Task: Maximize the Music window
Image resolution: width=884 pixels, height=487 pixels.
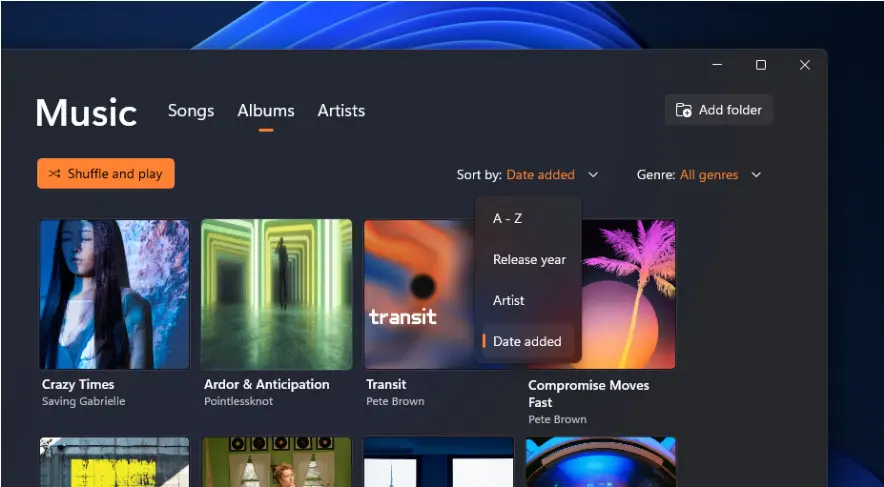Action: point(761,65)
